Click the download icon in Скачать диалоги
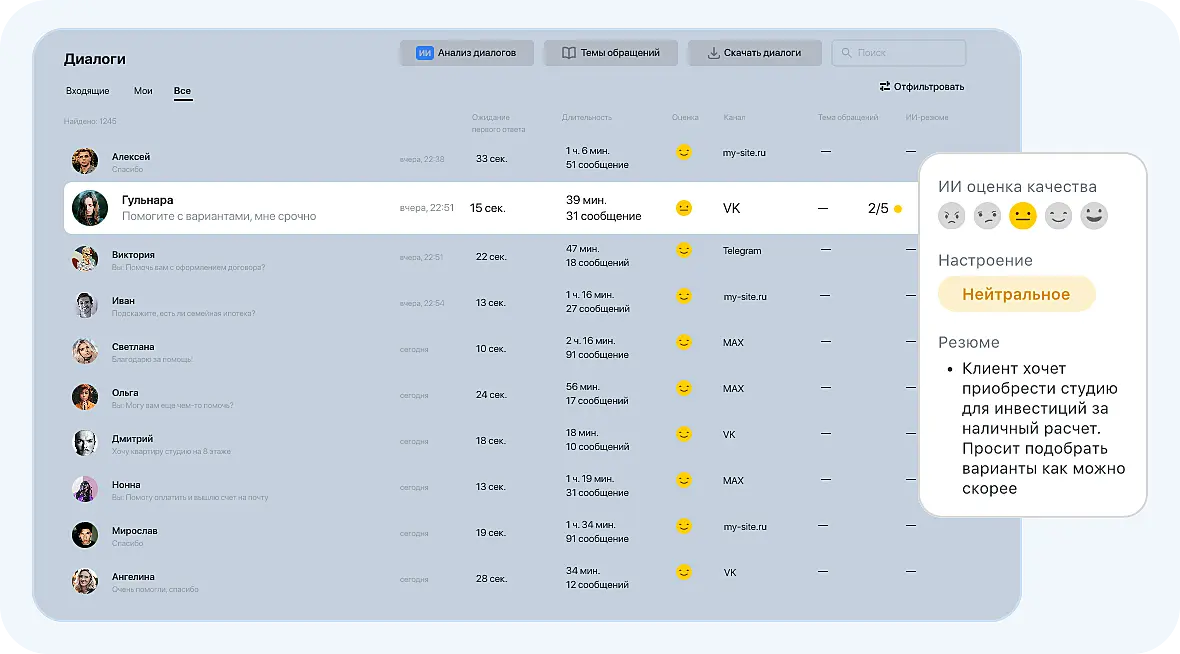 tap(713, 53)
